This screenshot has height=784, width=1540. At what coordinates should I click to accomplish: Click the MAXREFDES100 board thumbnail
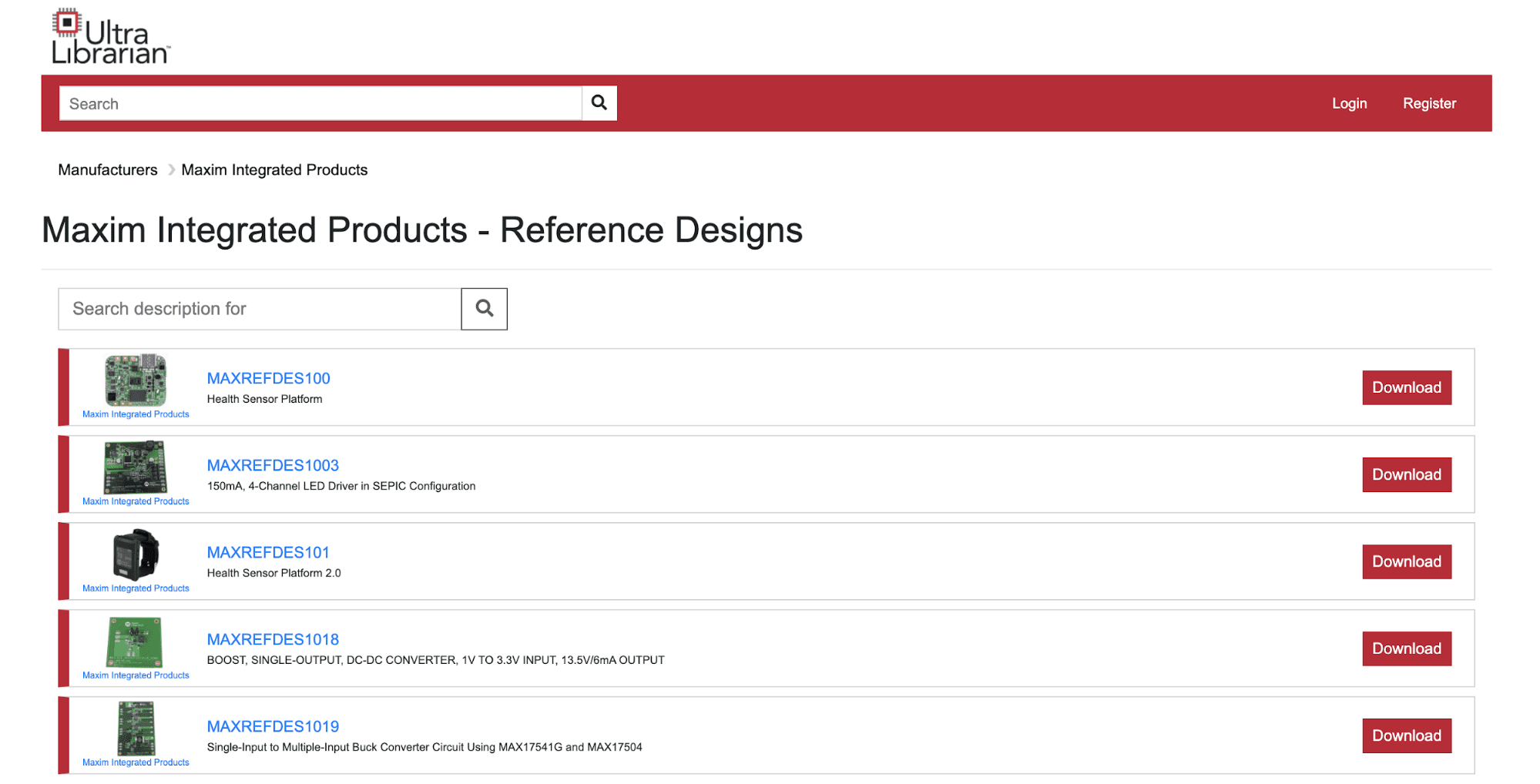136,380
